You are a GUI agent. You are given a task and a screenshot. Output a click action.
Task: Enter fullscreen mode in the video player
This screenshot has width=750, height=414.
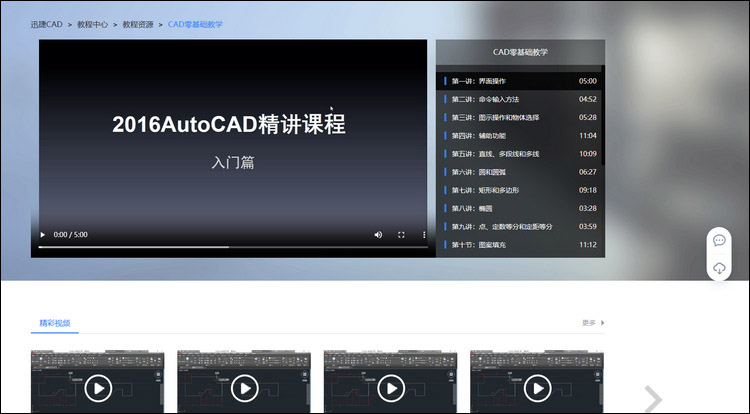click(401, 235)
